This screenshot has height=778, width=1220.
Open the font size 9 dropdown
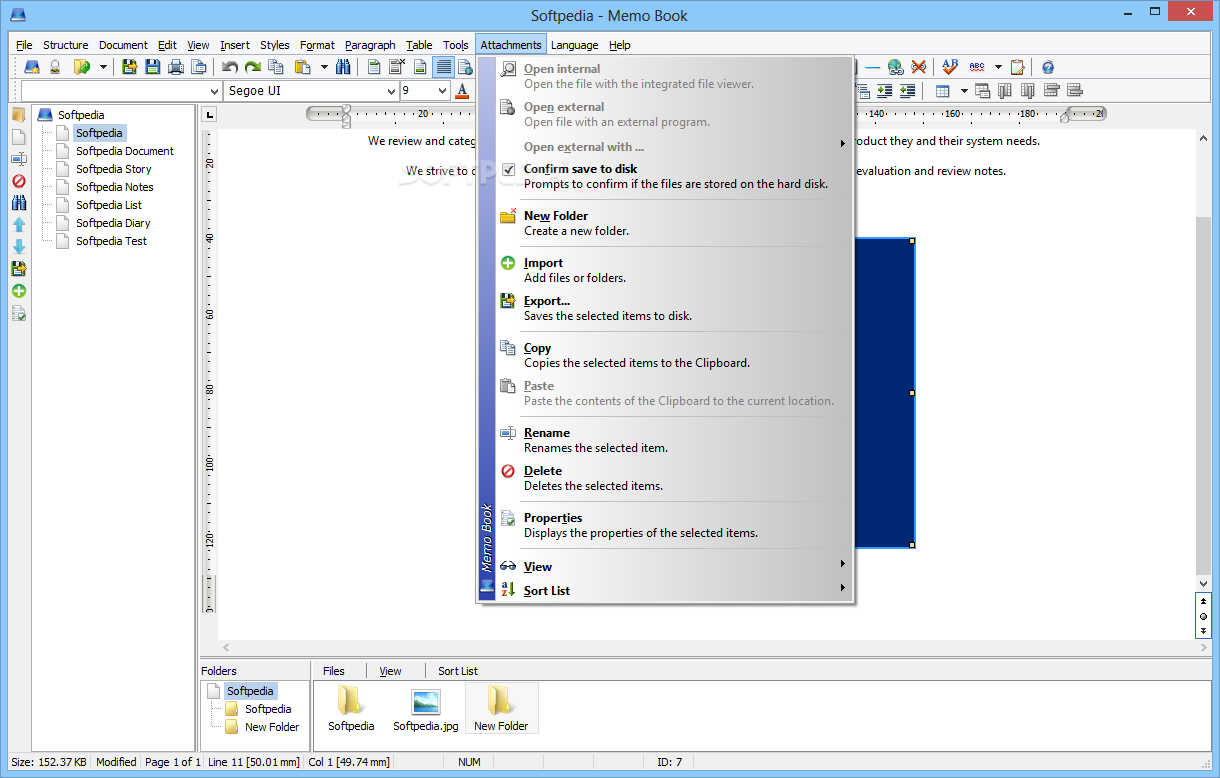442,91
